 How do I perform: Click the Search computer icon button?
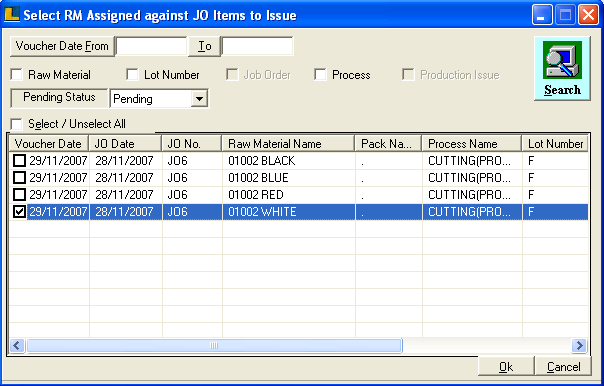click(562, 69)
